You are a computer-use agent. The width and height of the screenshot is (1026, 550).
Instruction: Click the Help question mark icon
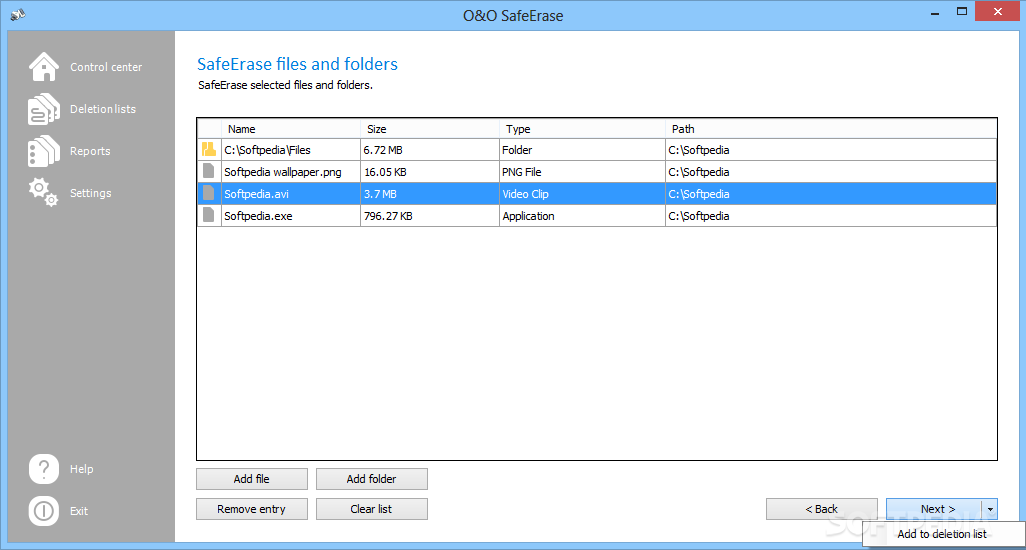pos(44,469)
